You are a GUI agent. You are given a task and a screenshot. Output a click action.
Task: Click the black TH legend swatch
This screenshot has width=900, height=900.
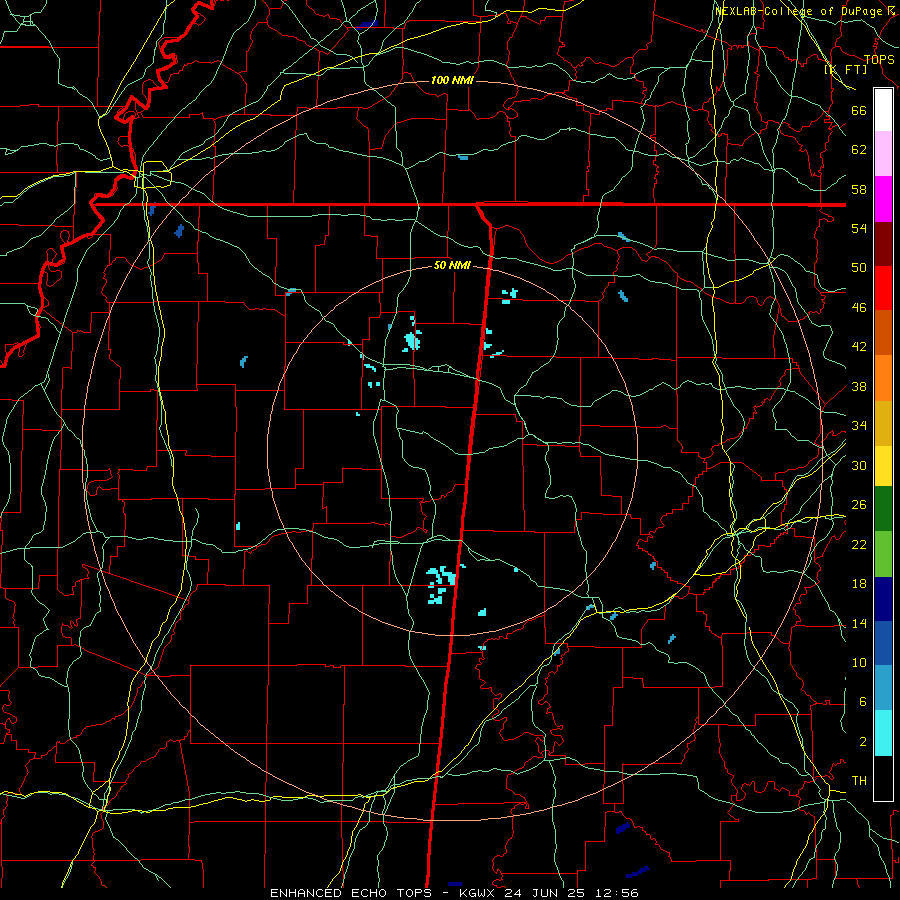click(883, 778)
